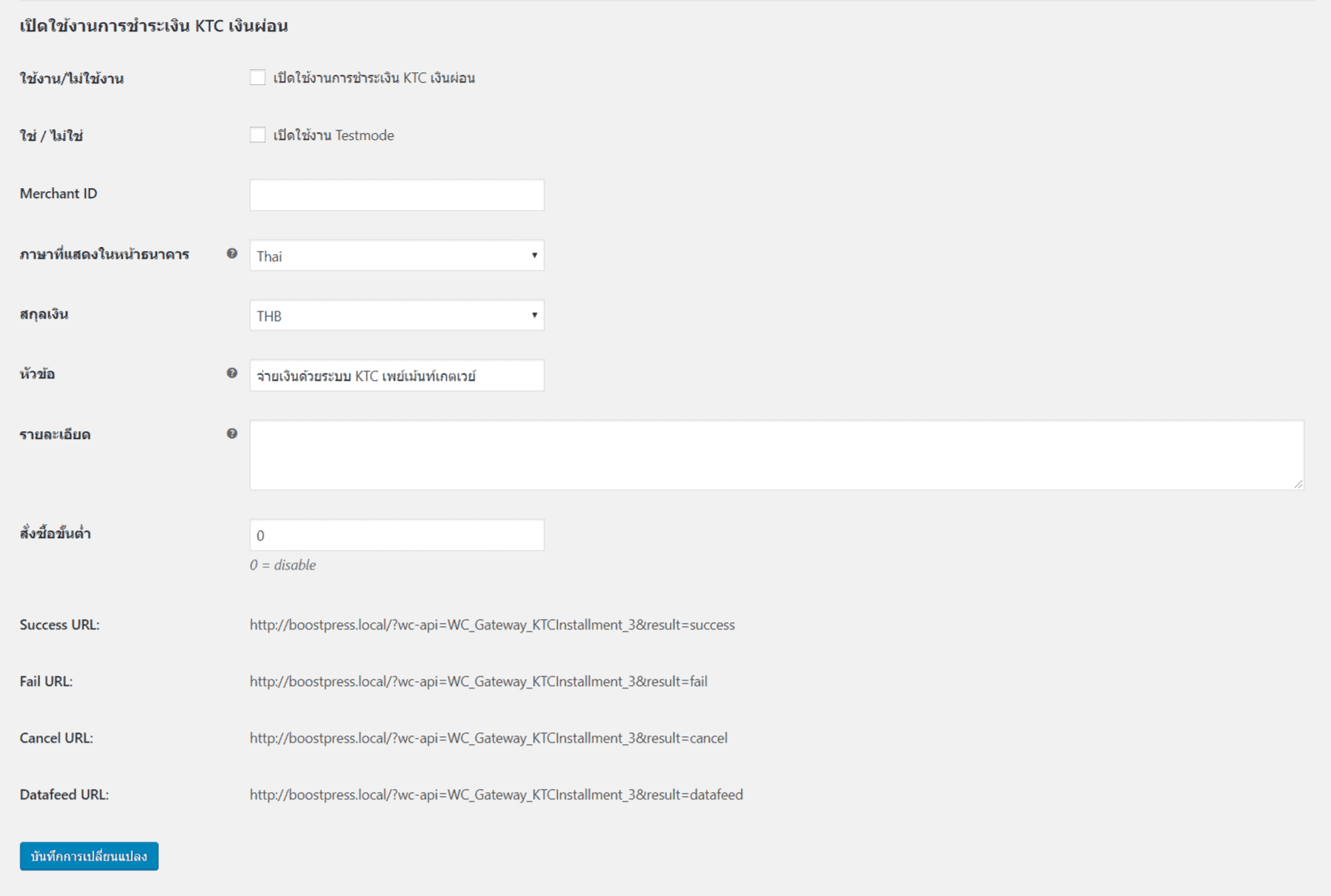This screenshot has height=896, width=1331.
Task: Click the Merchant ID field label
Action: tap(58, 194)
